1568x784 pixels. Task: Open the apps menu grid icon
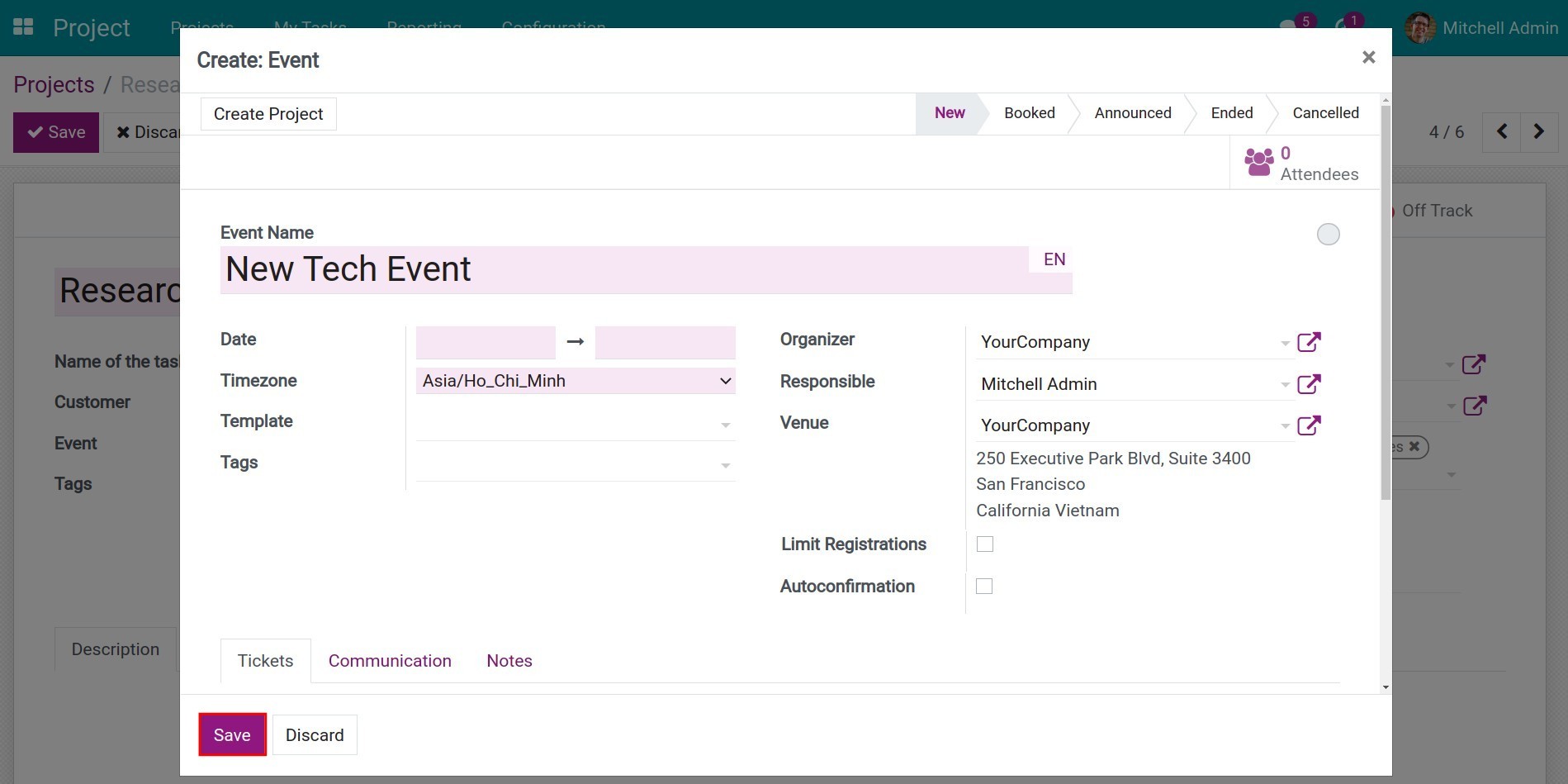pyautogui.click(x=22, y=26)
